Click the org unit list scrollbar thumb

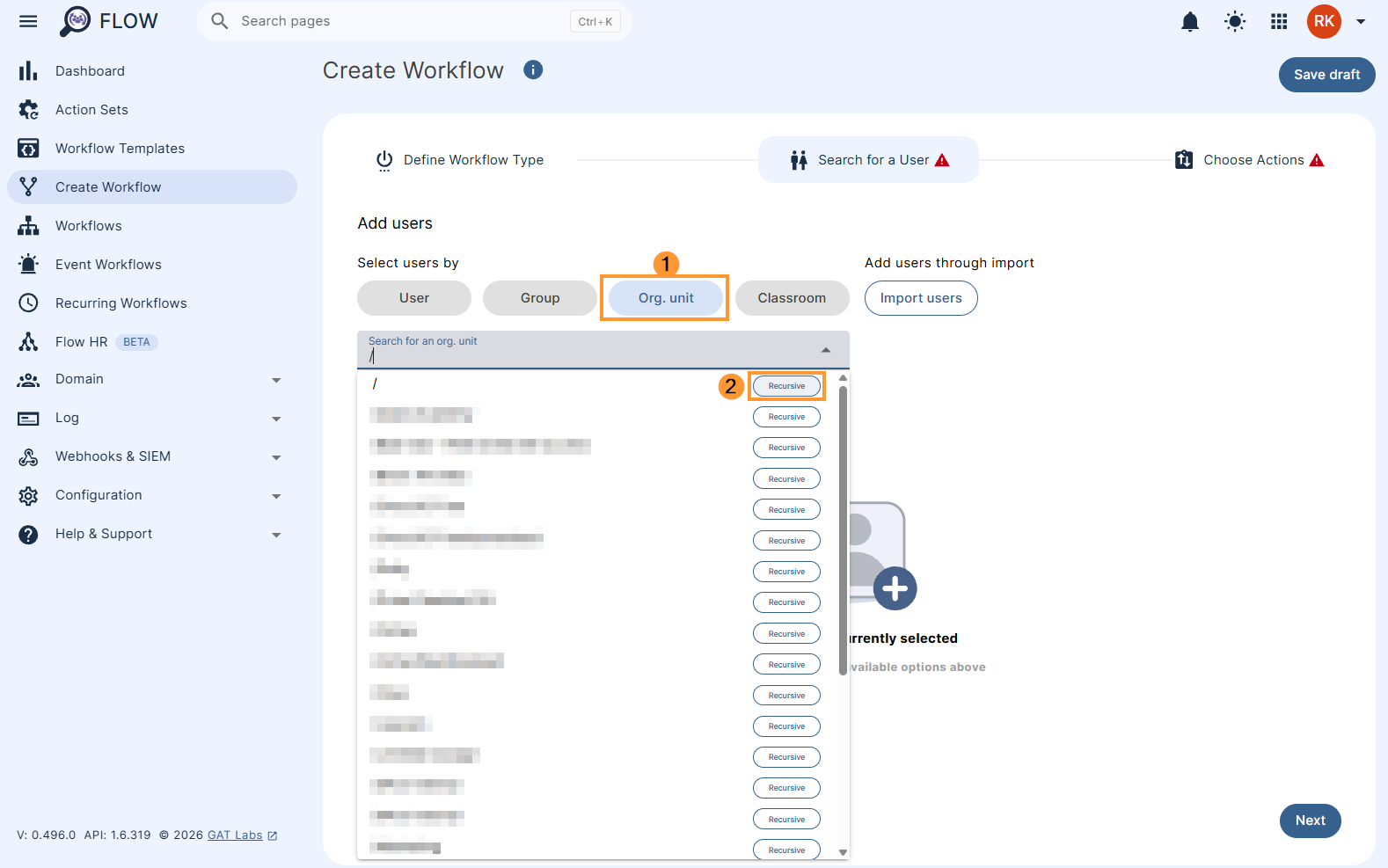point(843,530)
